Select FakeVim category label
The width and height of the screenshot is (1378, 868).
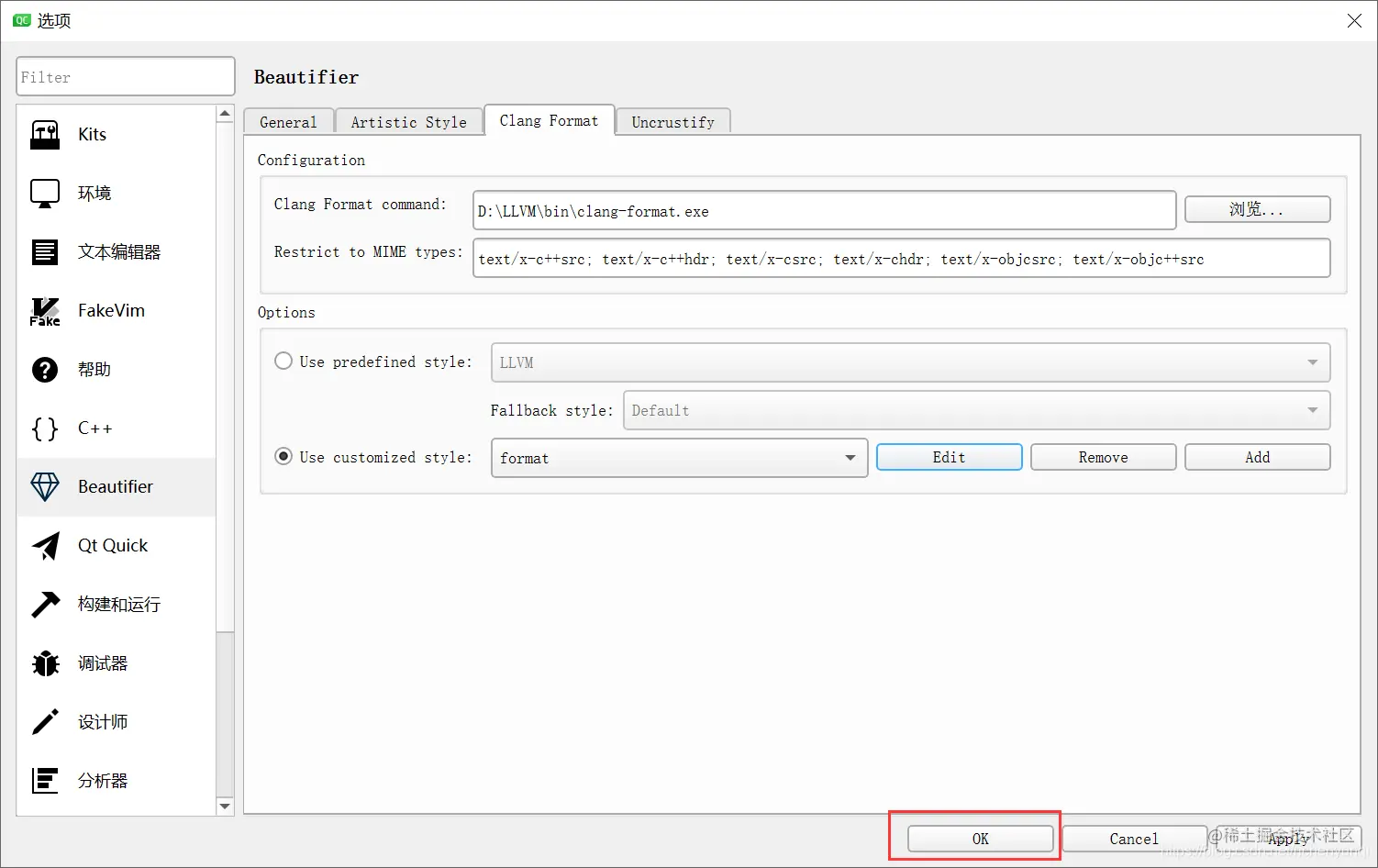pyautogui.click(x=111, y=311)
